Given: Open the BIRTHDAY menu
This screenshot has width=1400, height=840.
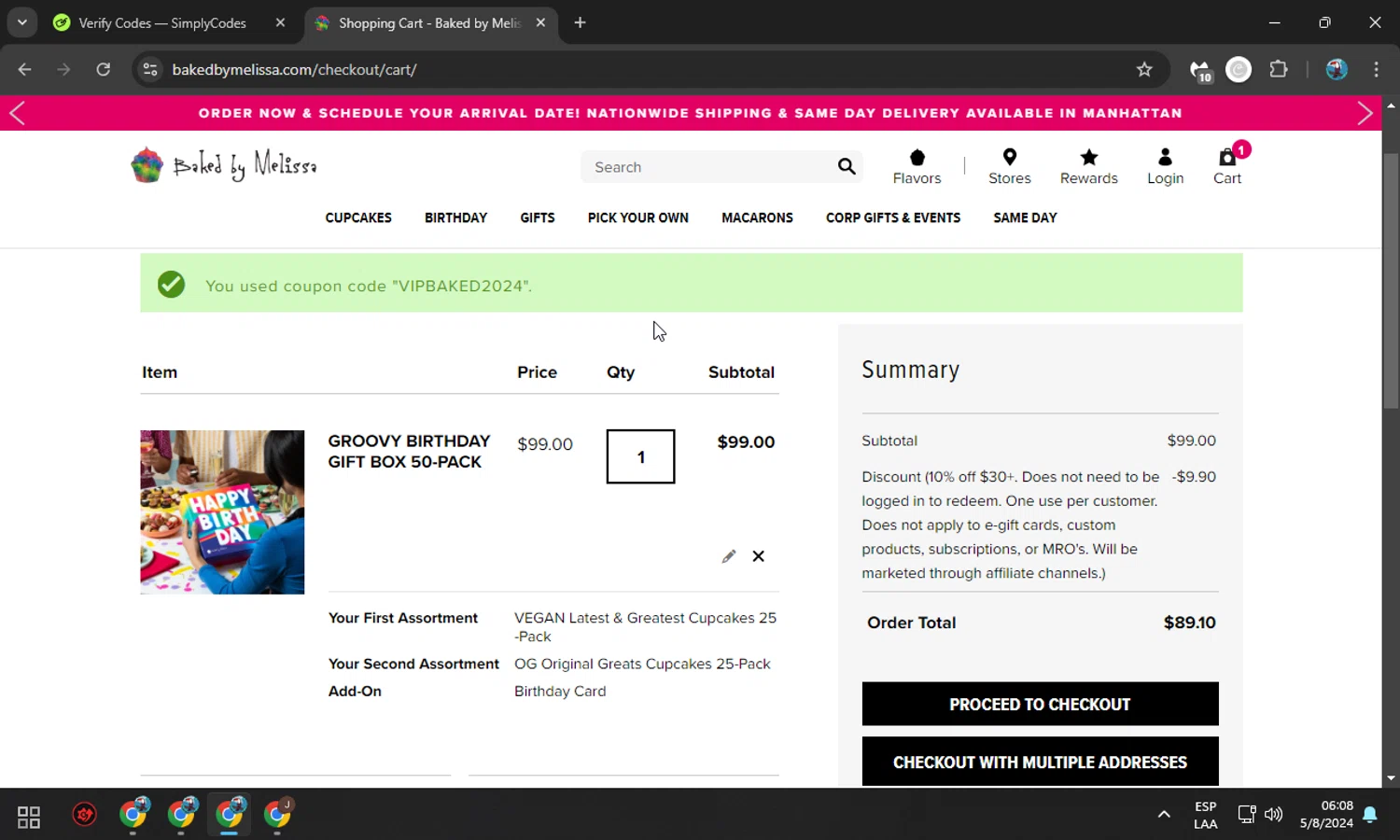Looking at the screenshot, I should coord(455,217).
